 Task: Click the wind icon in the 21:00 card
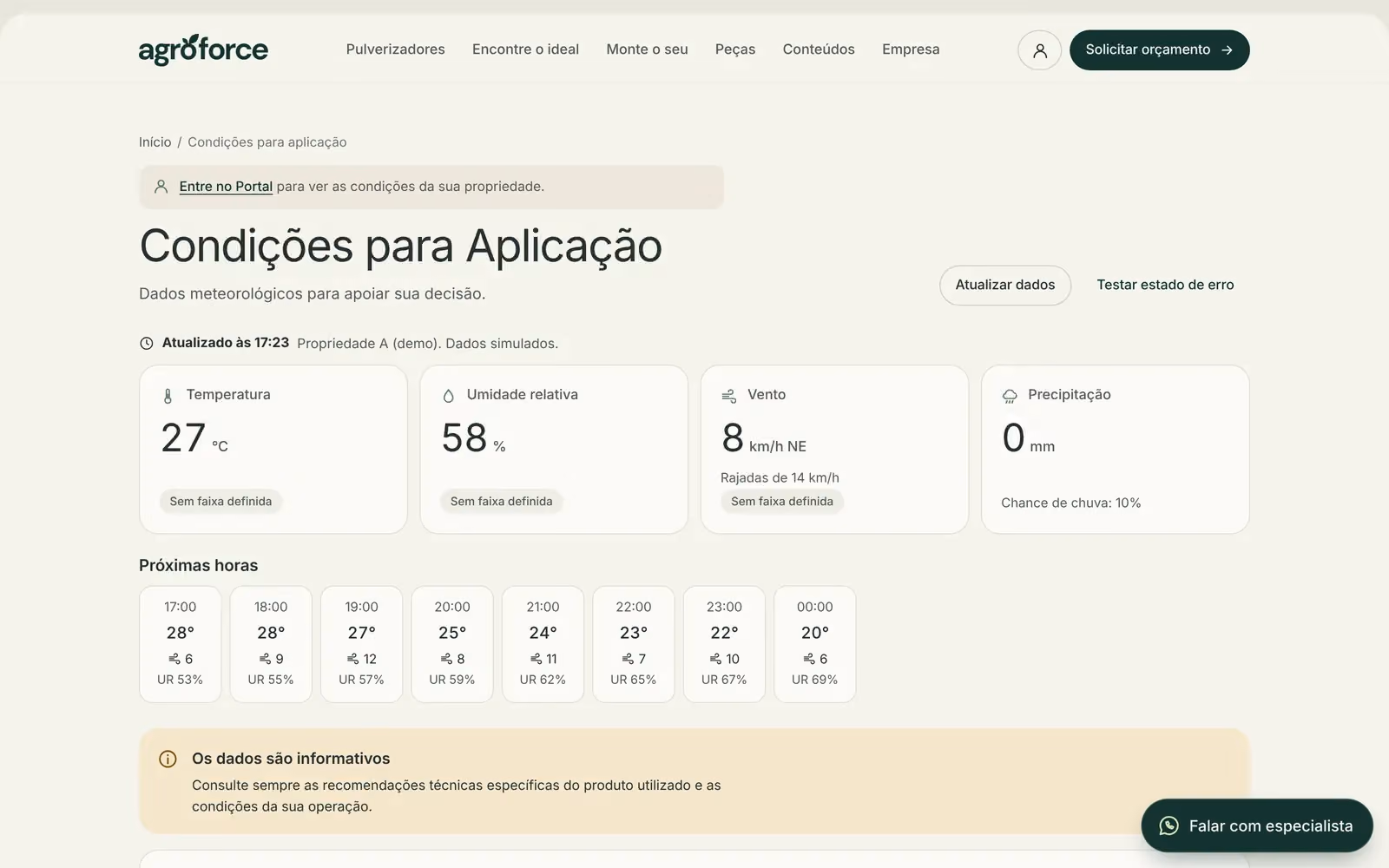[536, 659]
